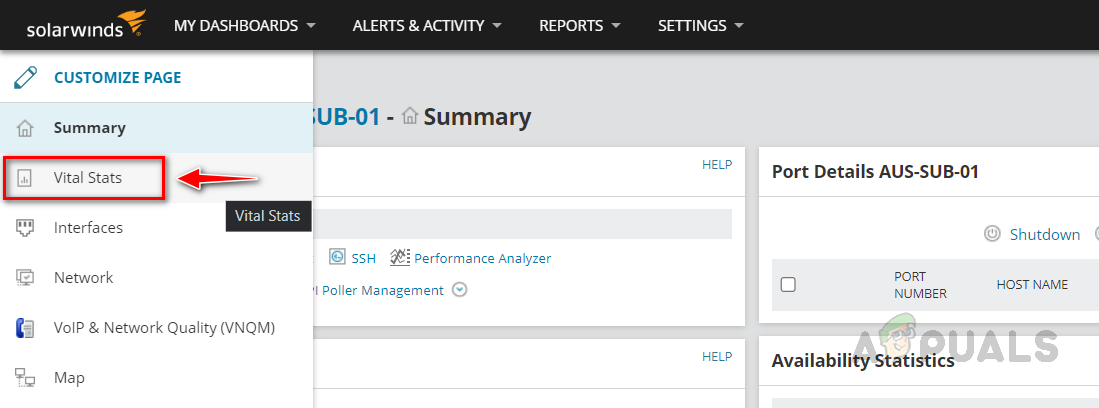
Task: Click the SSH link
Action: [363, 258]
